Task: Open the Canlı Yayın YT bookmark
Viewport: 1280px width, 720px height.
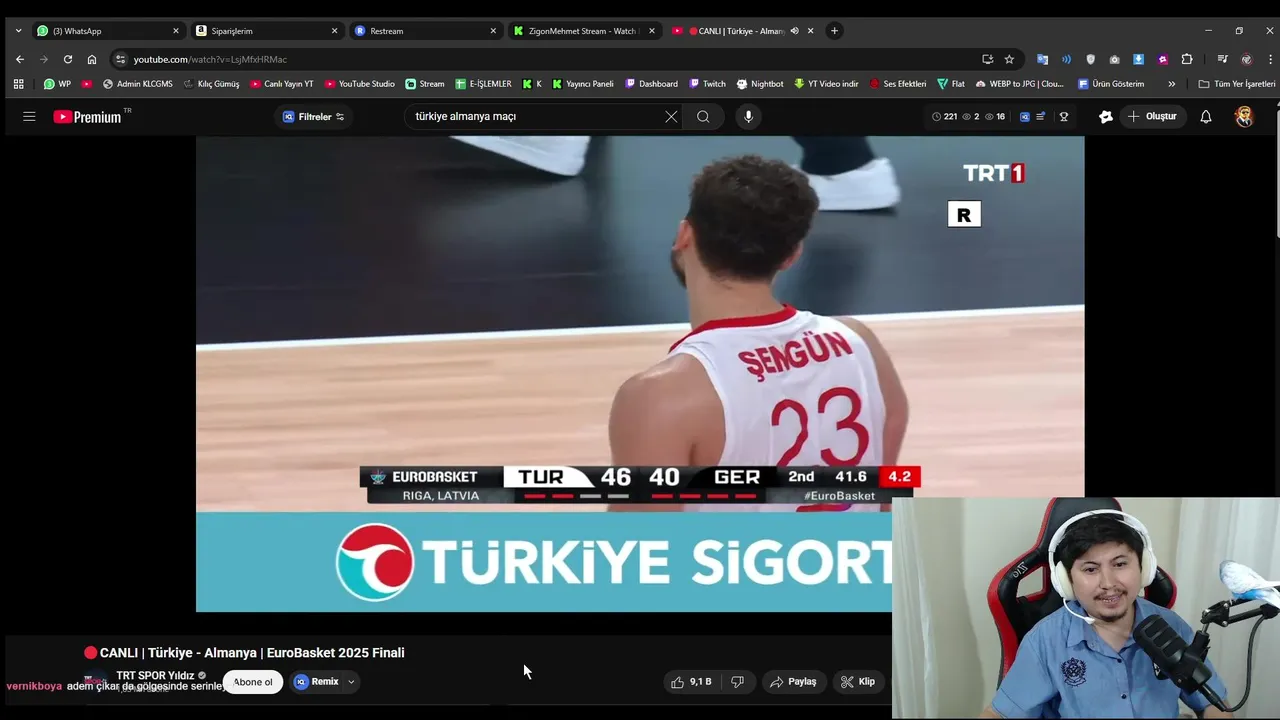Action: pyautogui.click(x=282, y=84)
